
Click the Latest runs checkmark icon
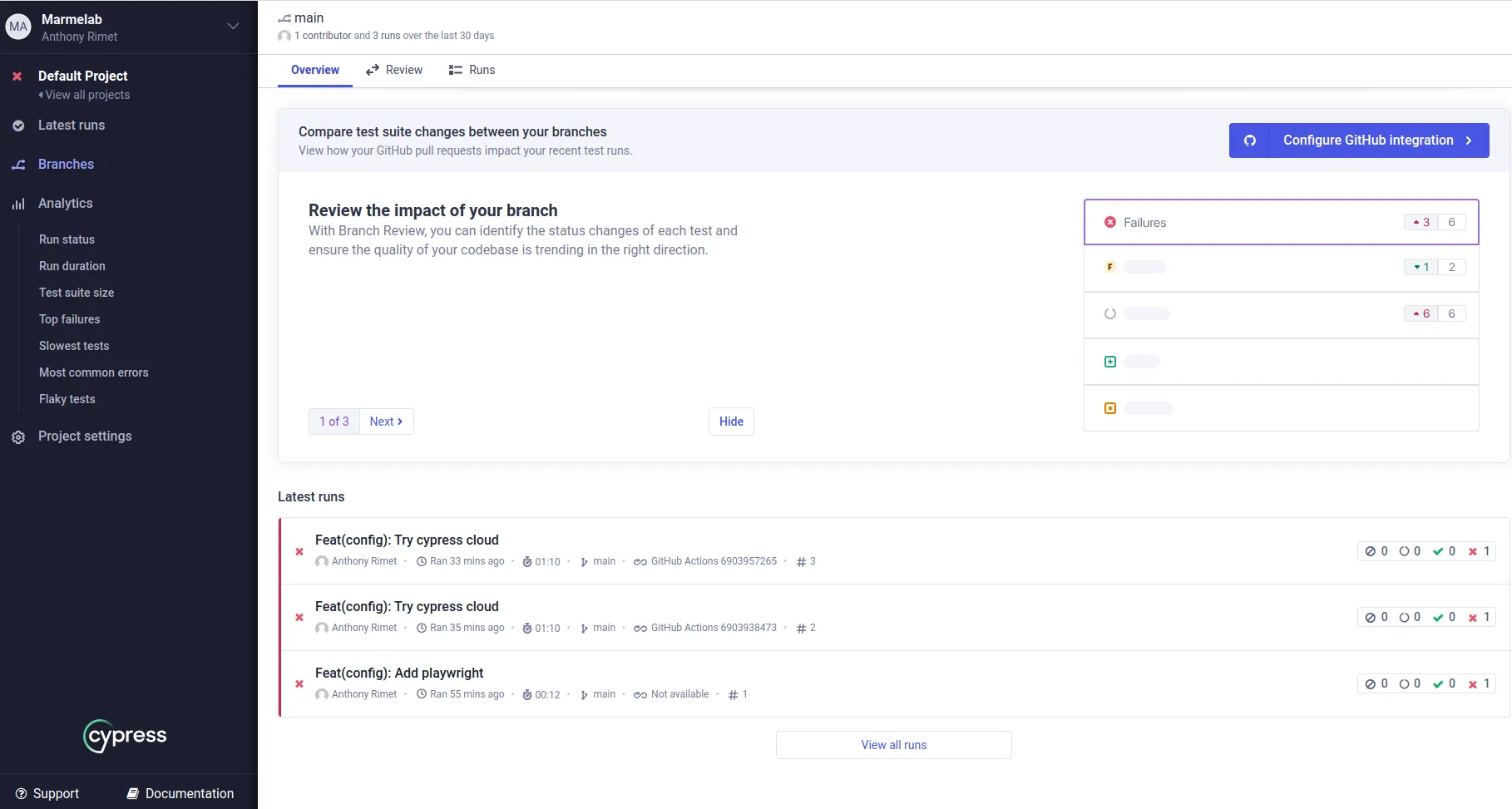18,126
